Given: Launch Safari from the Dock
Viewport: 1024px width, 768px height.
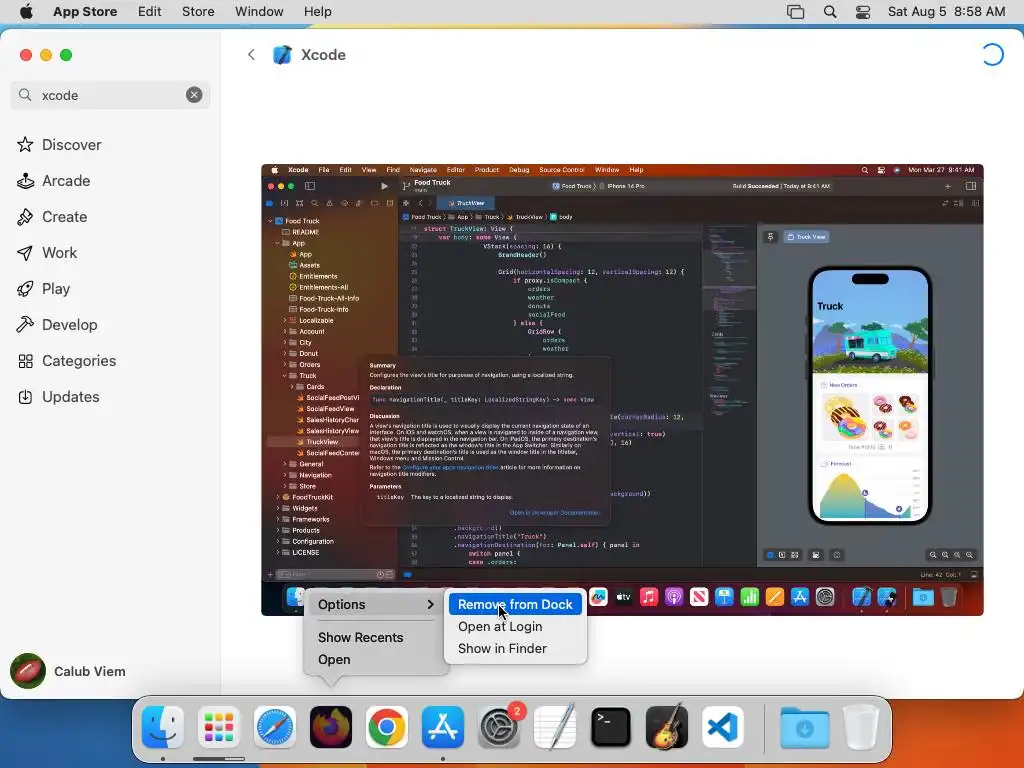Looking at the screenshot, I should [274, 727].
